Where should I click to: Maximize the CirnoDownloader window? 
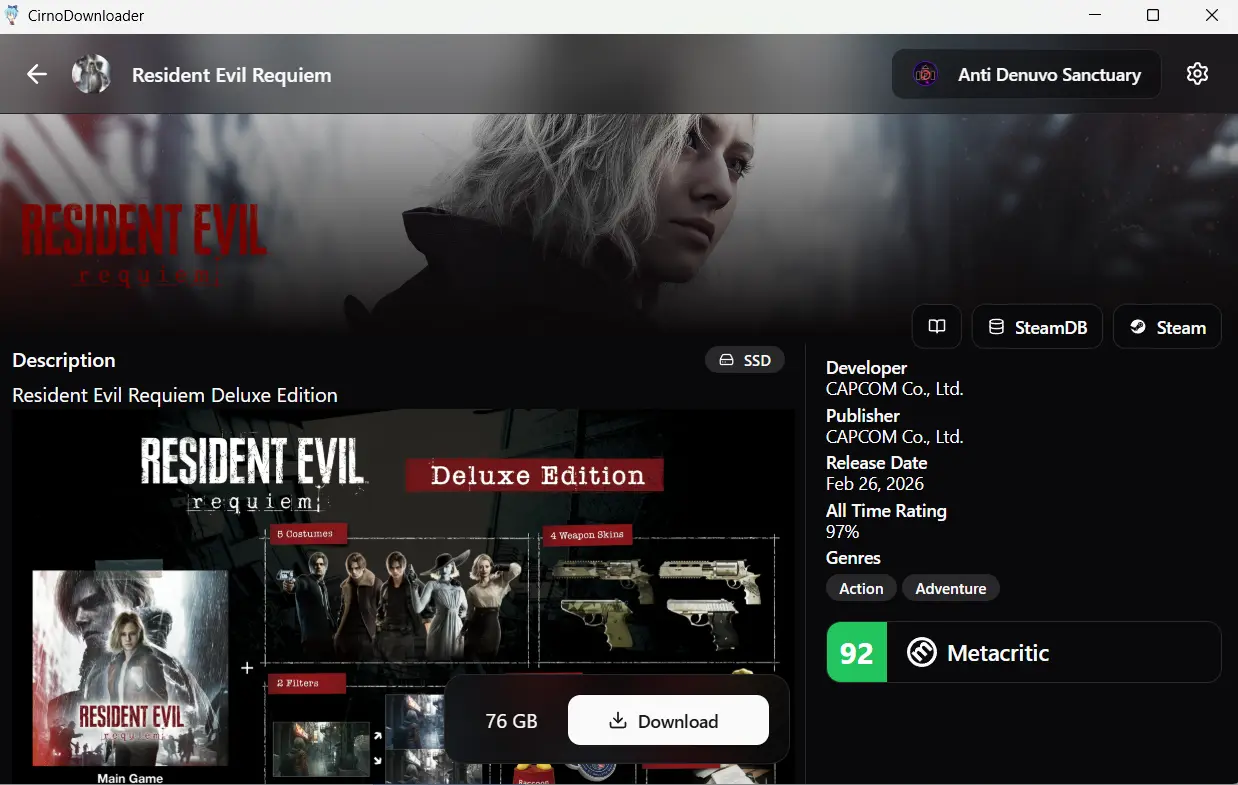(x=1153, y=15)
